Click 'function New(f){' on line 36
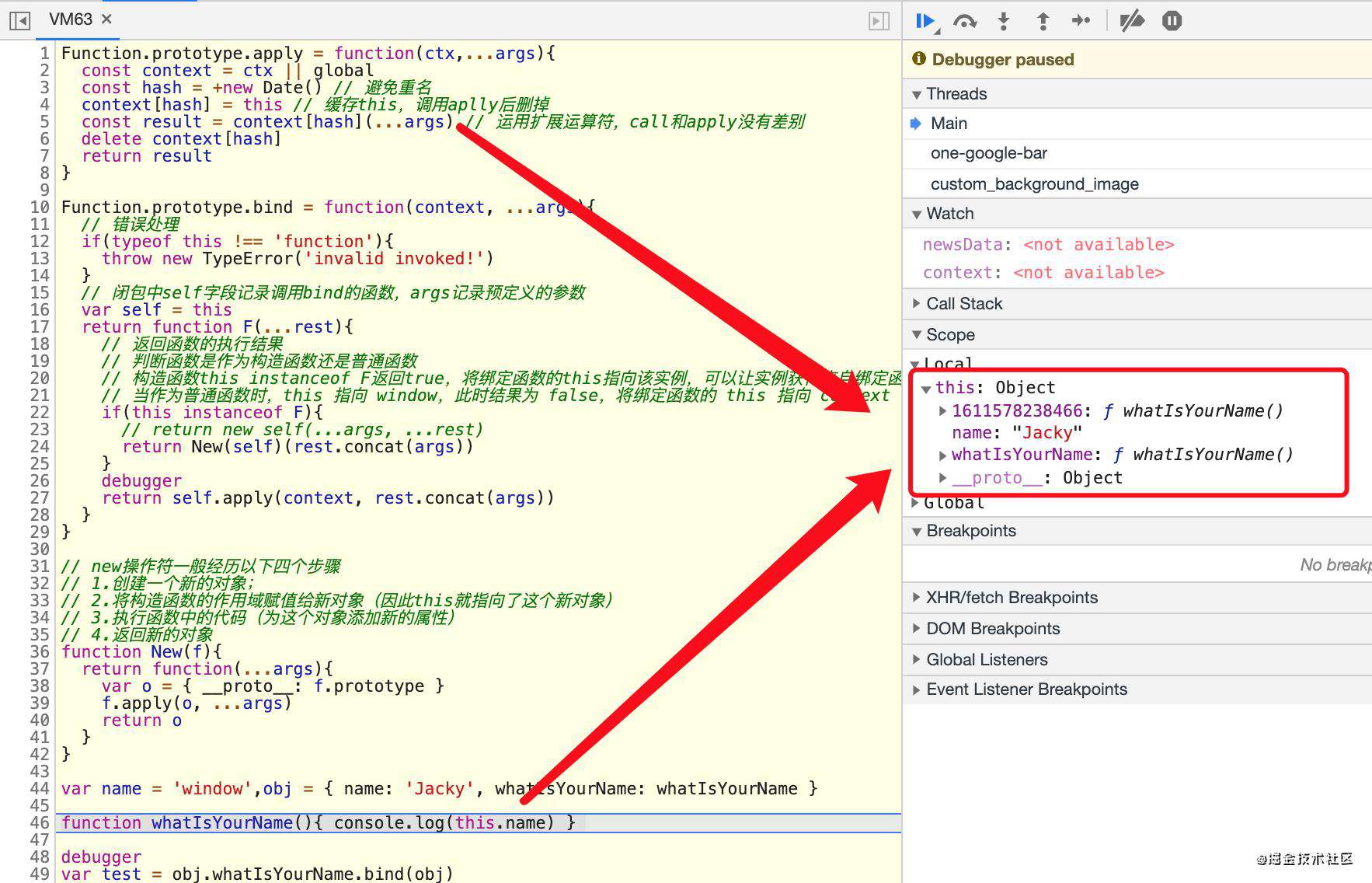This screenshot has height=883, width=1372. pos(141,652)
